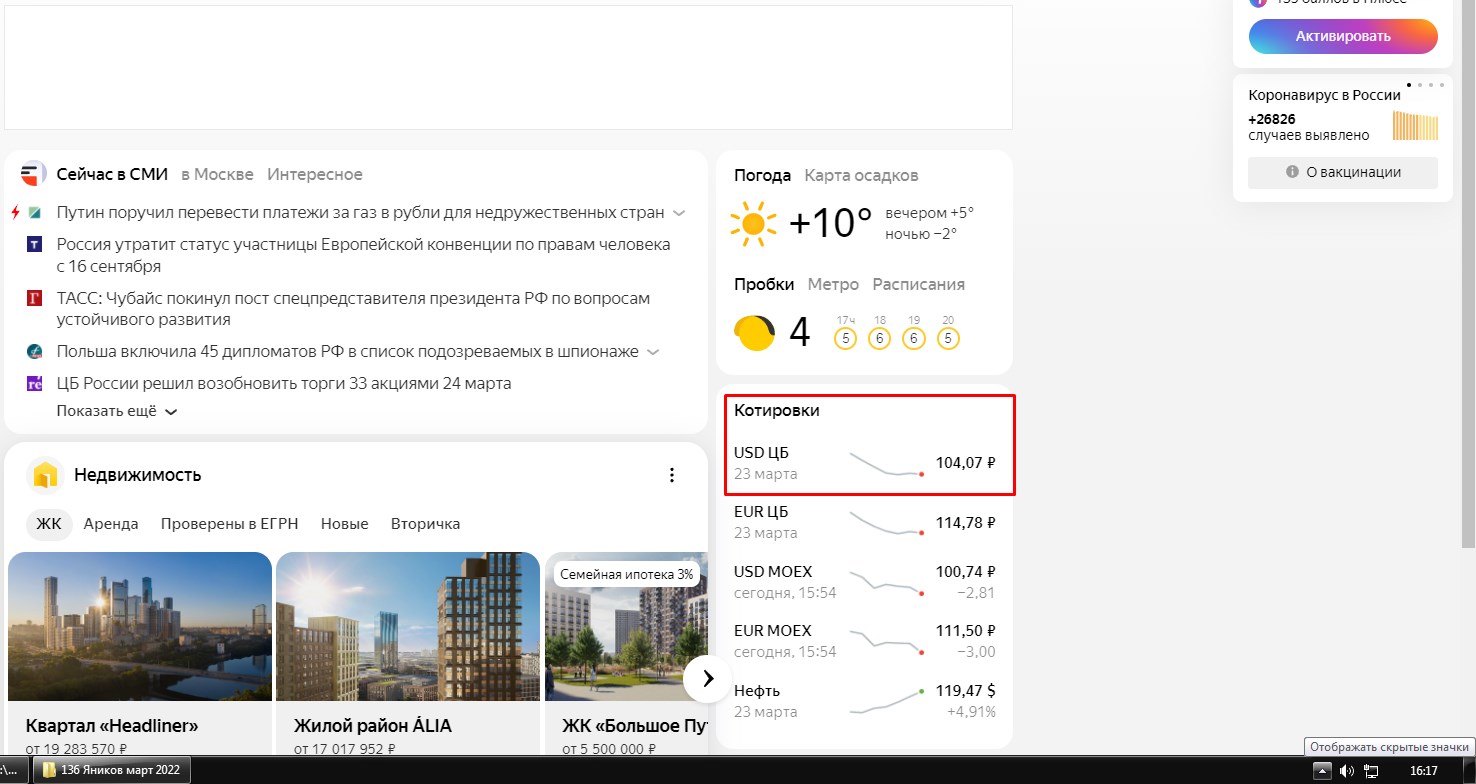This screenshot has height=784, width=1476.
Task: Open the Семейная ипотека 3% property photo
Action: pos(626,626)
